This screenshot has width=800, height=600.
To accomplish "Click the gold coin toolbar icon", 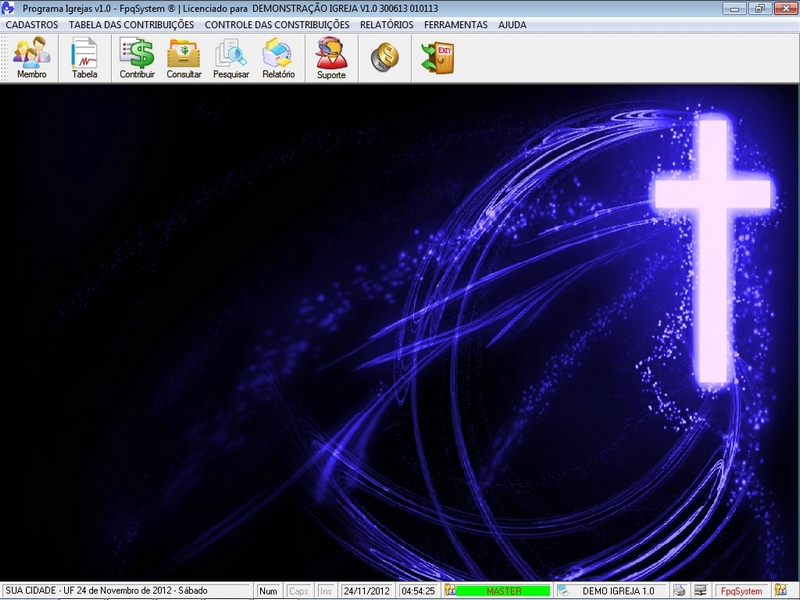I will [x=385, y=57].
